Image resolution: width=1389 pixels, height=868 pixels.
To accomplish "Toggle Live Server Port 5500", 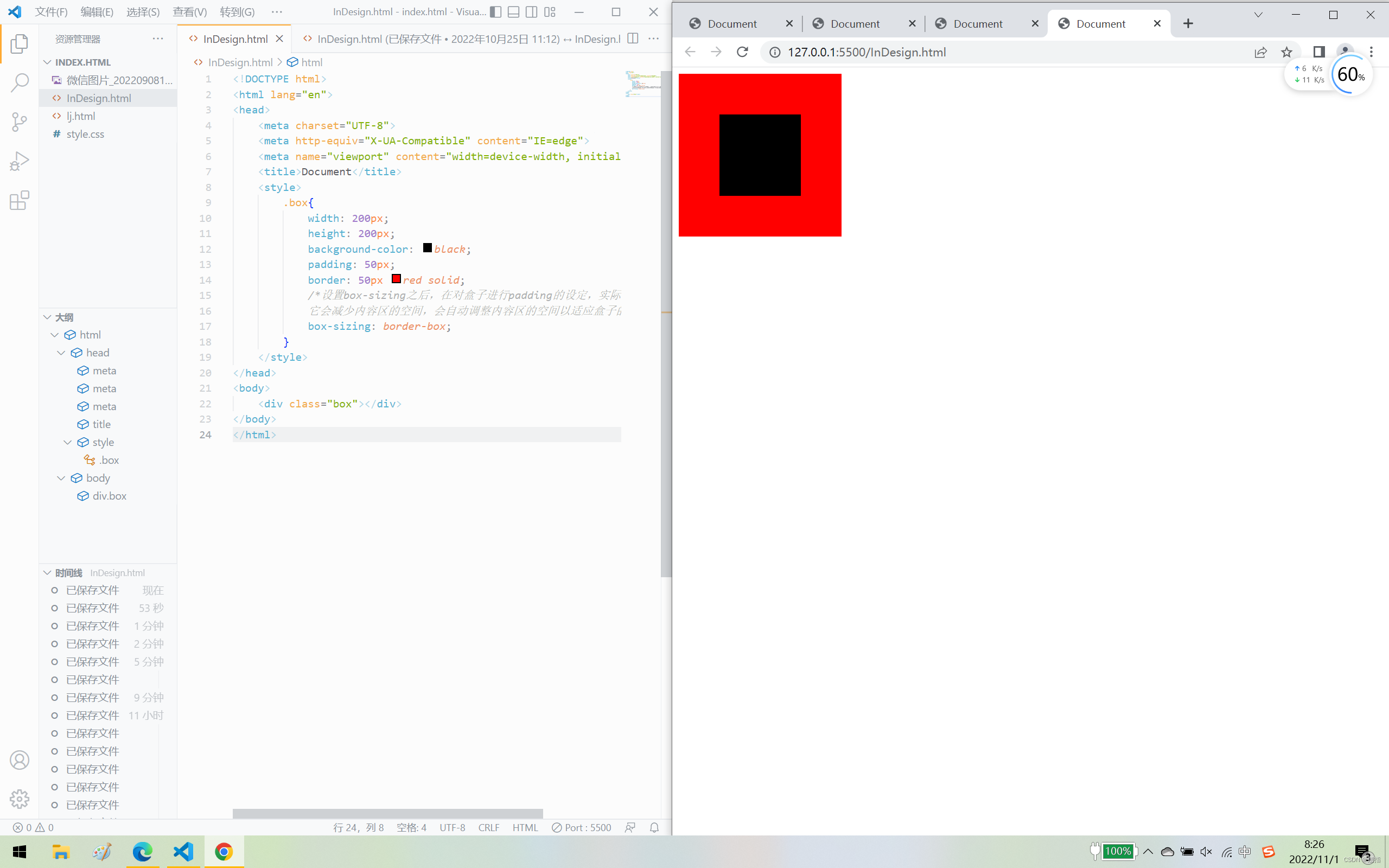I will tap(582, 827).
